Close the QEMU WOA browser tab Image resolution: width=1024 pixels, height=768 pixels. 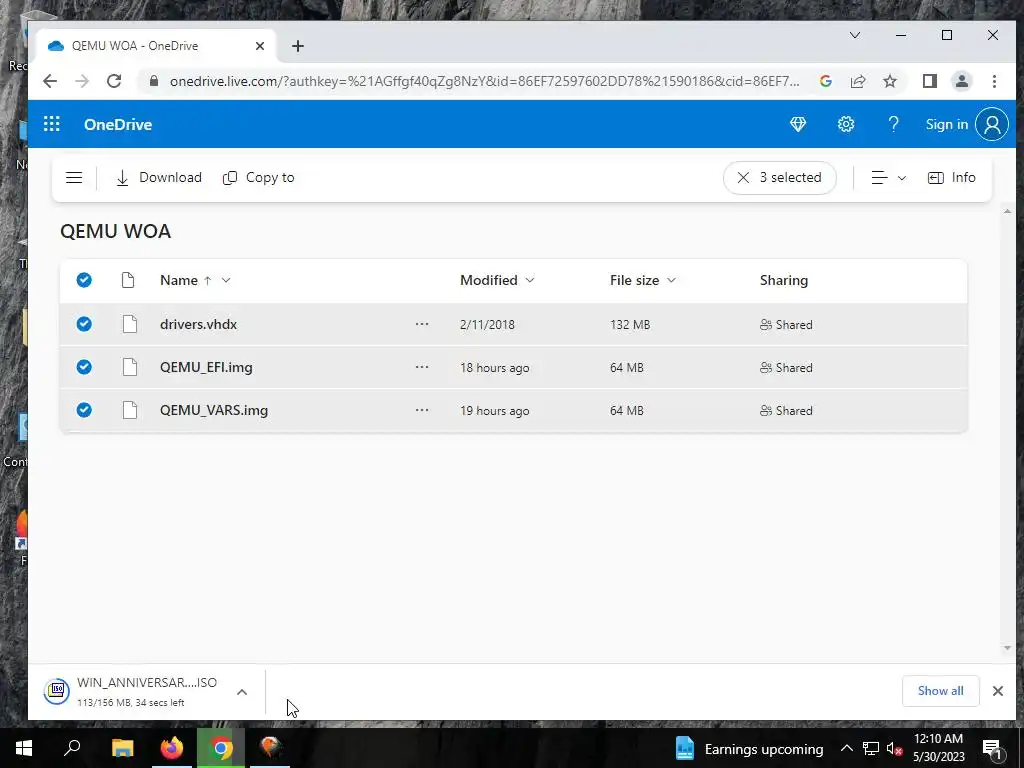[x=259, y=46]
